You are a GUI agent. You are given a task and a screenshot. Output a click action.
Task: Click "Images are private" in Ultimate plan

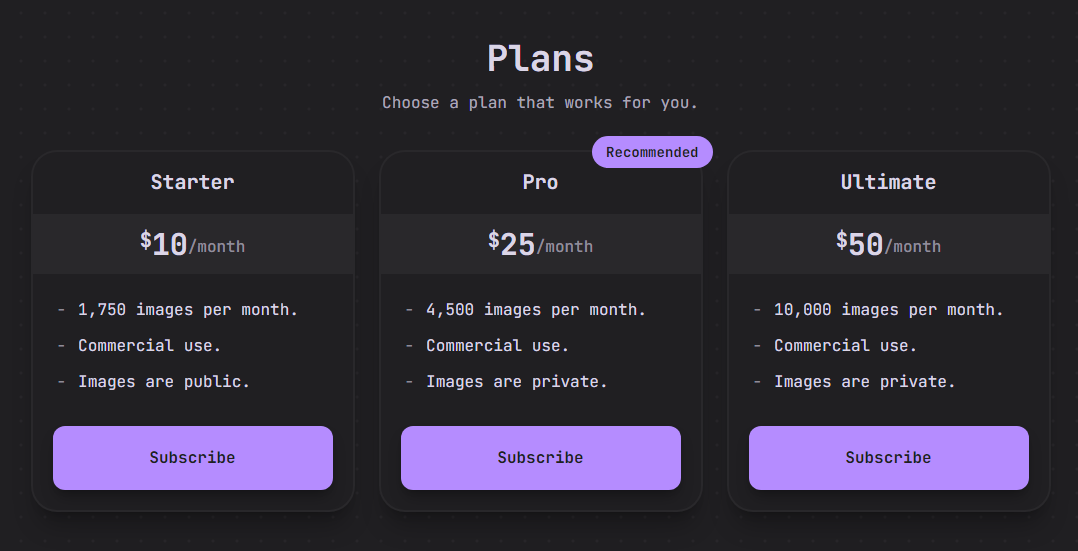click(x=865, y=382)
